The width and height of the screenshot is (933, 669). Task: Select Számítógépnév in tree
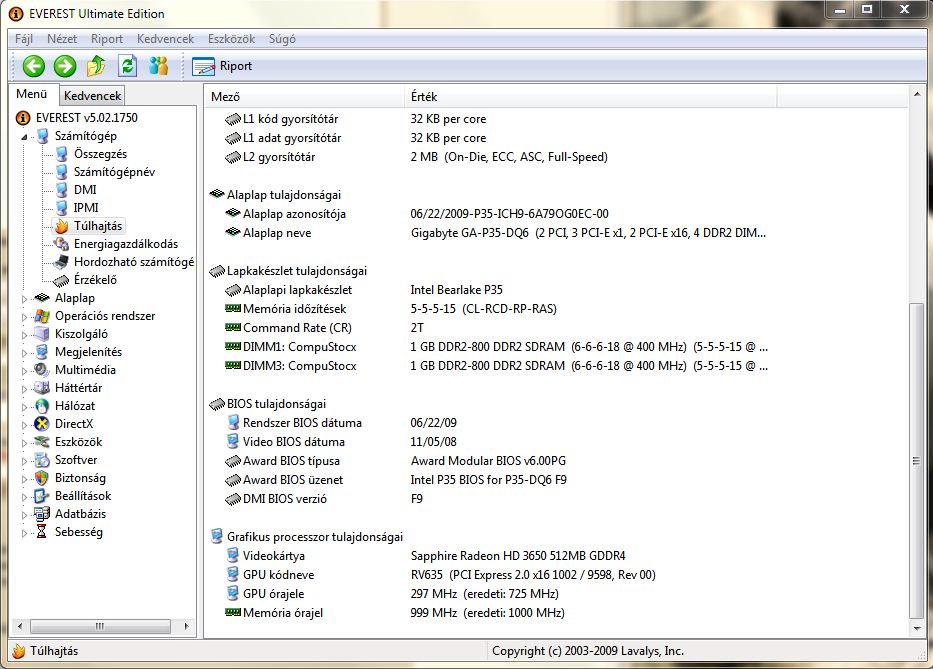114,172
